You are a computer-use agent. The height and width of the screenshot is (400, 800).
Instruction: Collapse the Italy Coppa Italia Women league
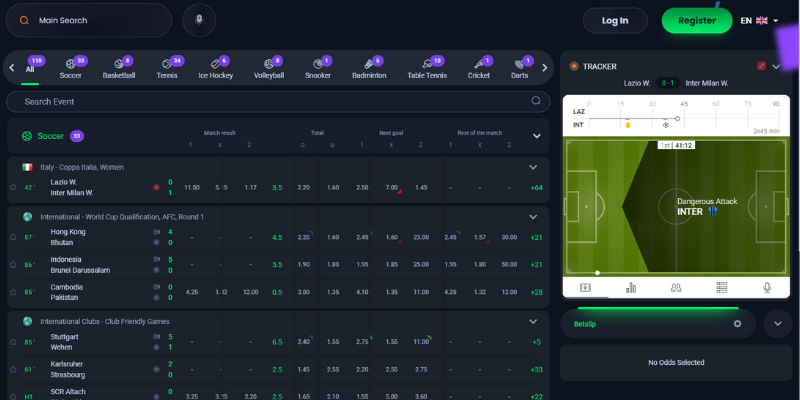tap(533, 167)
